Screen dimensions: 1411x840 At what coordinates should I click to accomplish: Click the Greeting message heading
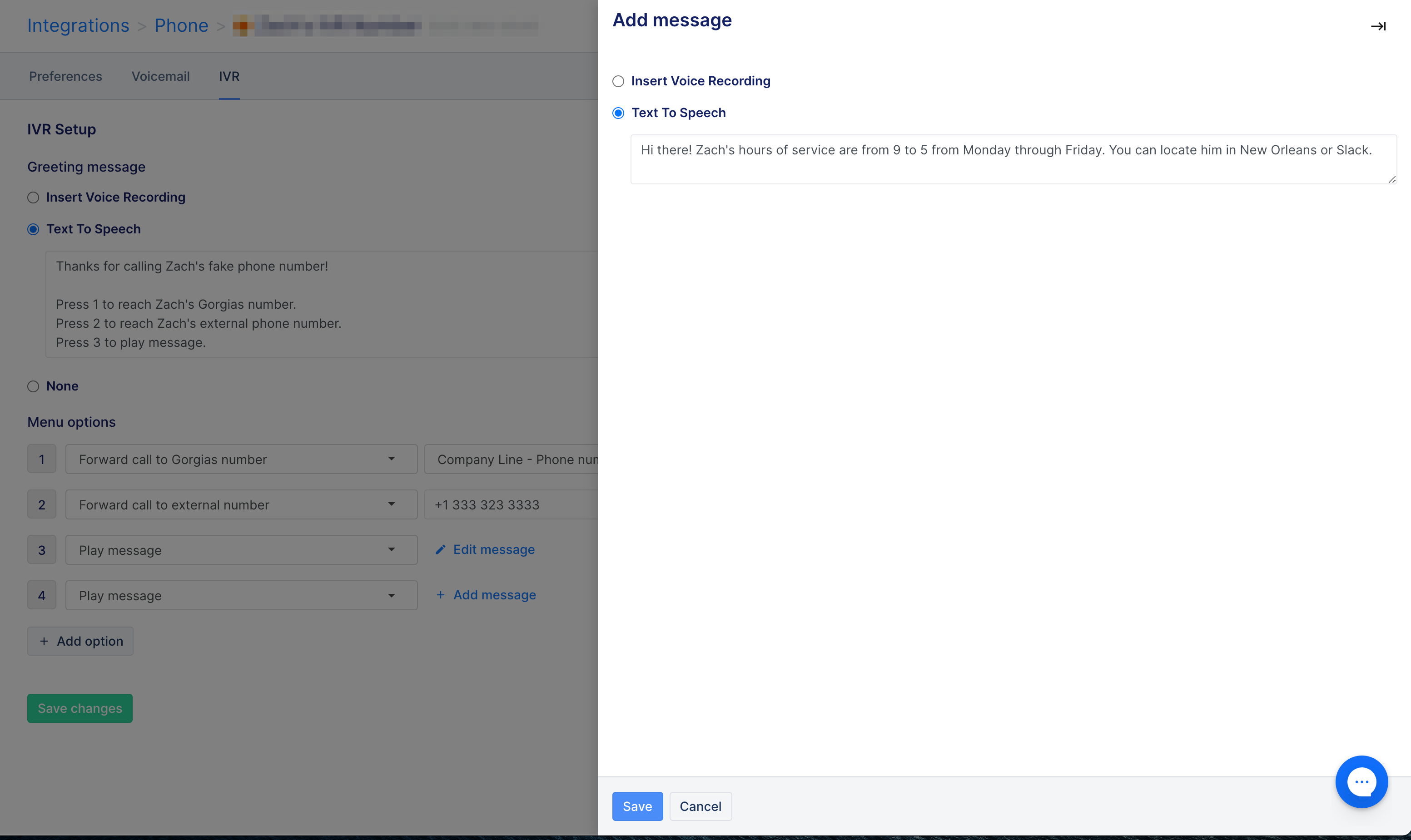click(x=87, y=167)
